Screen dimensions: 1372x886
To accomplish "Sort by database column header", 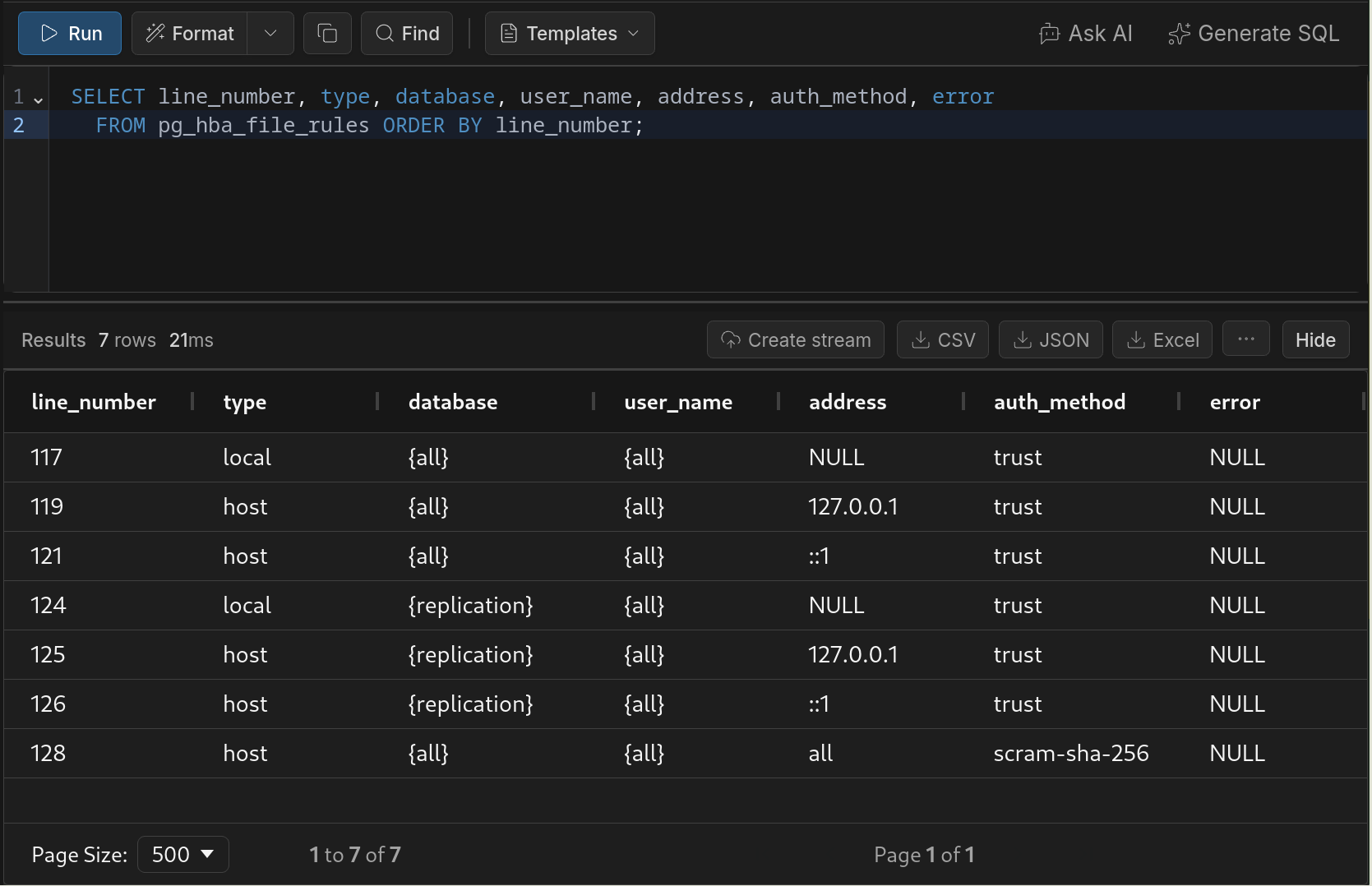I will [x=453, y=402].
